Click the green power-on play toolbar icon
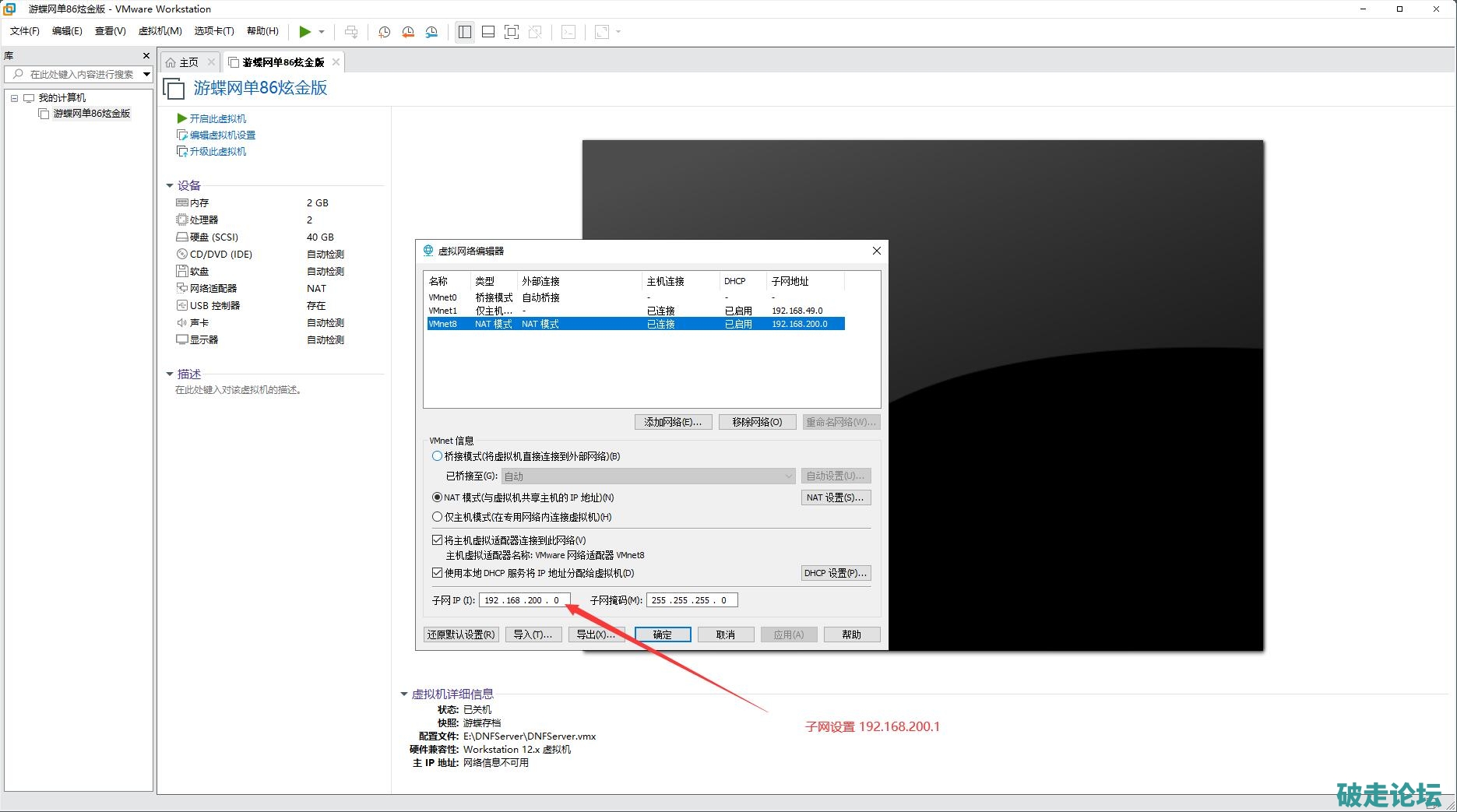Image resolution: width=1457 pixels, height=812 pixels. pyautogui.click(x=304, y=32)
